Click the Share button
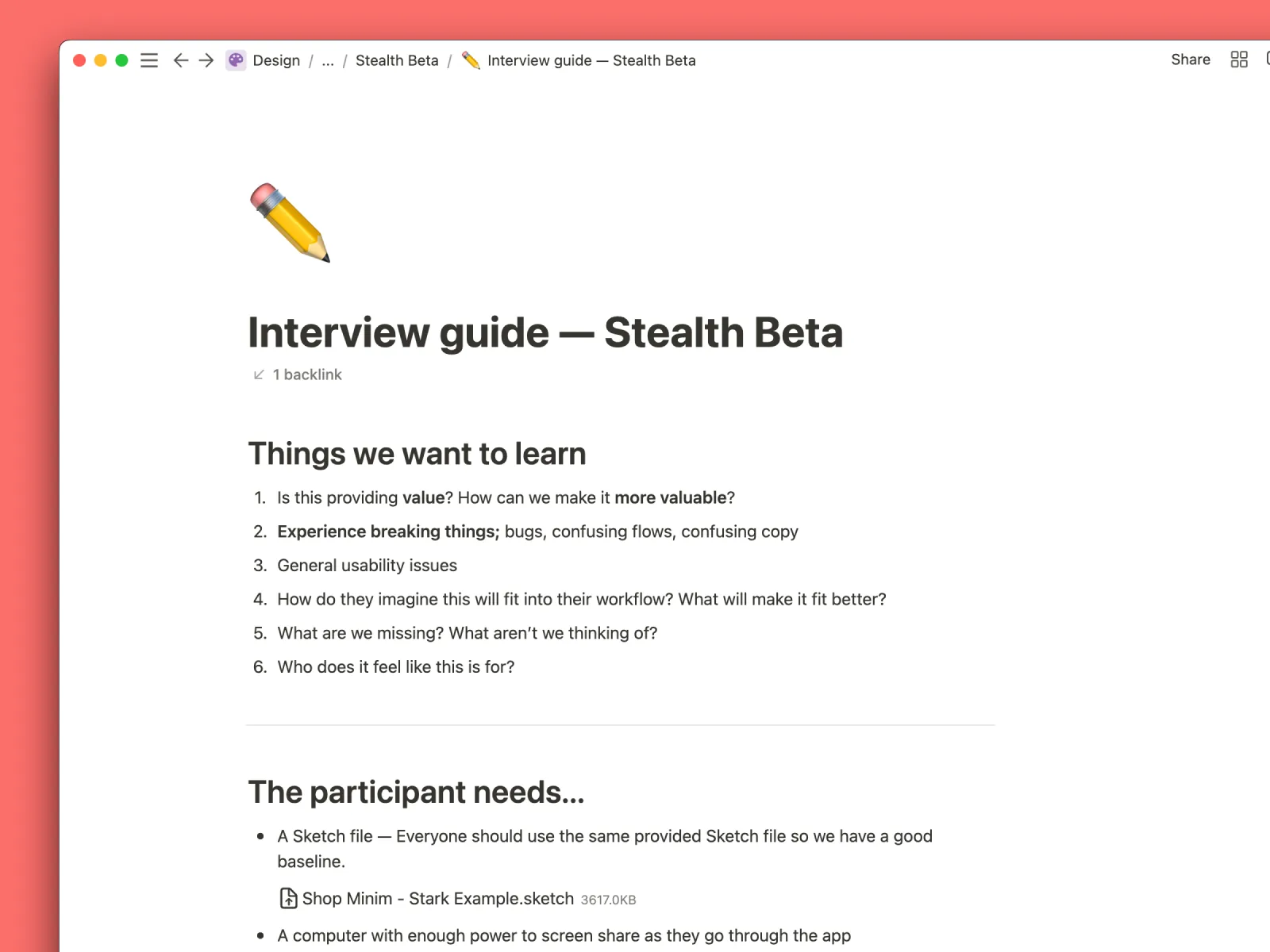 [x=1191, y=59]
